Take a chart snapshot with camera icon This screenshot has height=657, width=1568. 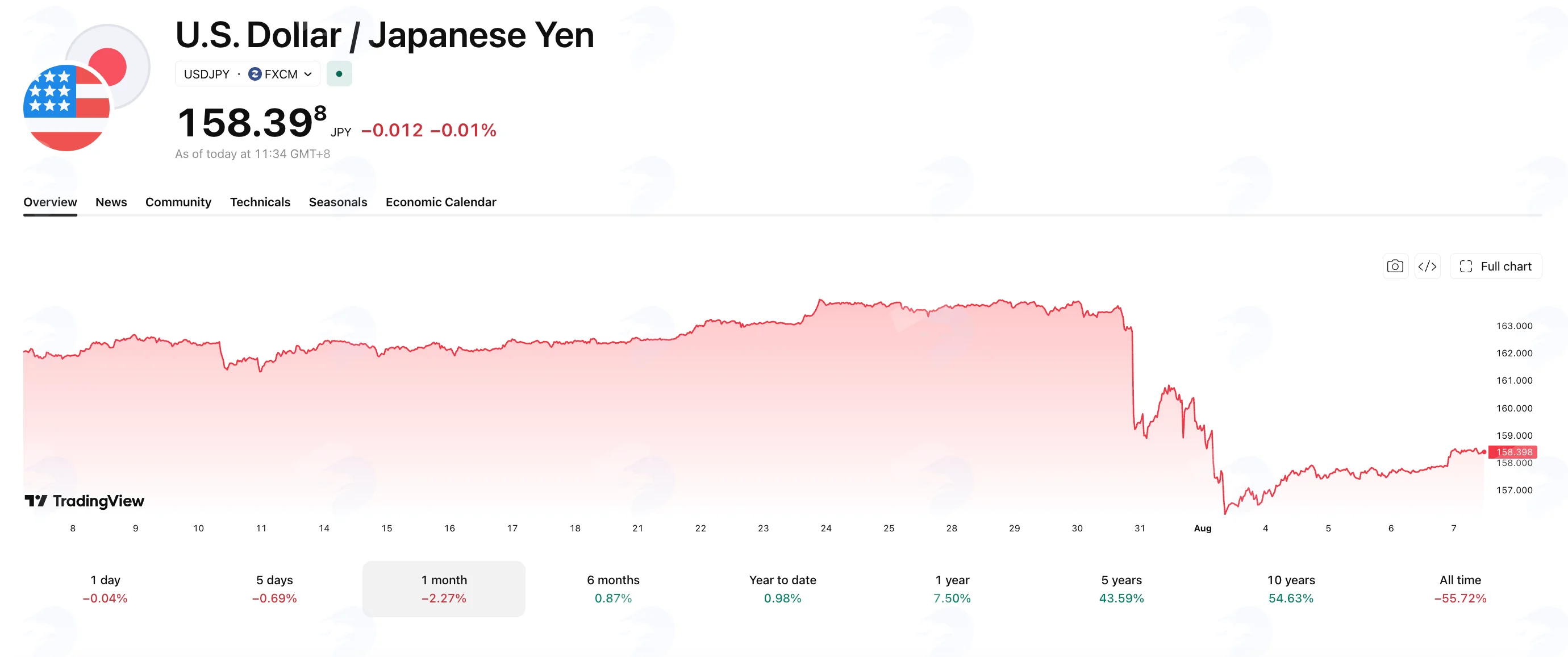1395,266
